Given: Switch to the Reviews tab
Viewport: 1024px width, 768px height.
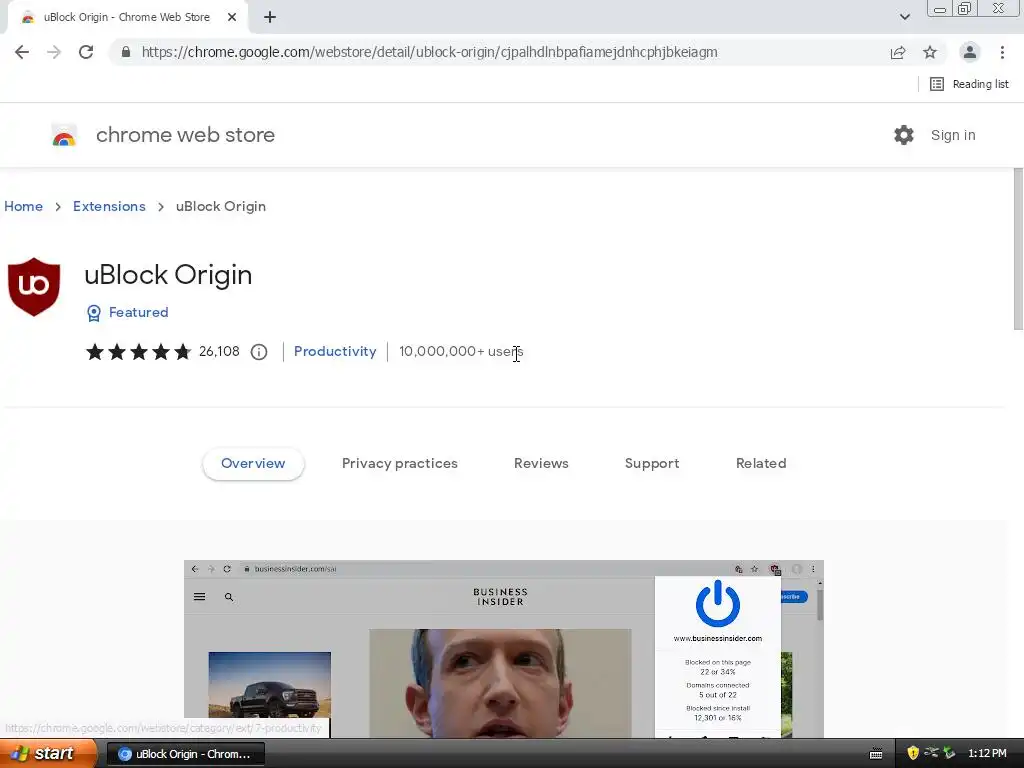Looking at the screenshot, I should click(541, 464).
